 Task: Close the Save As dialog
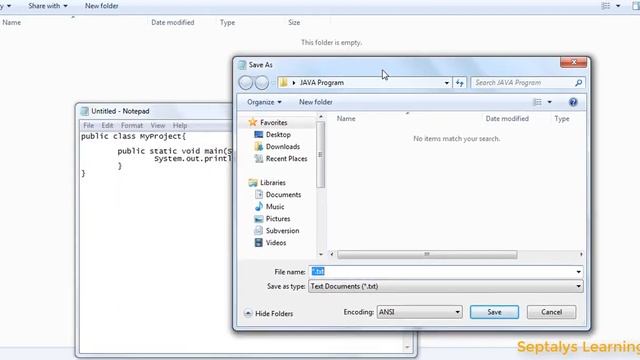[x=573, y=62]
